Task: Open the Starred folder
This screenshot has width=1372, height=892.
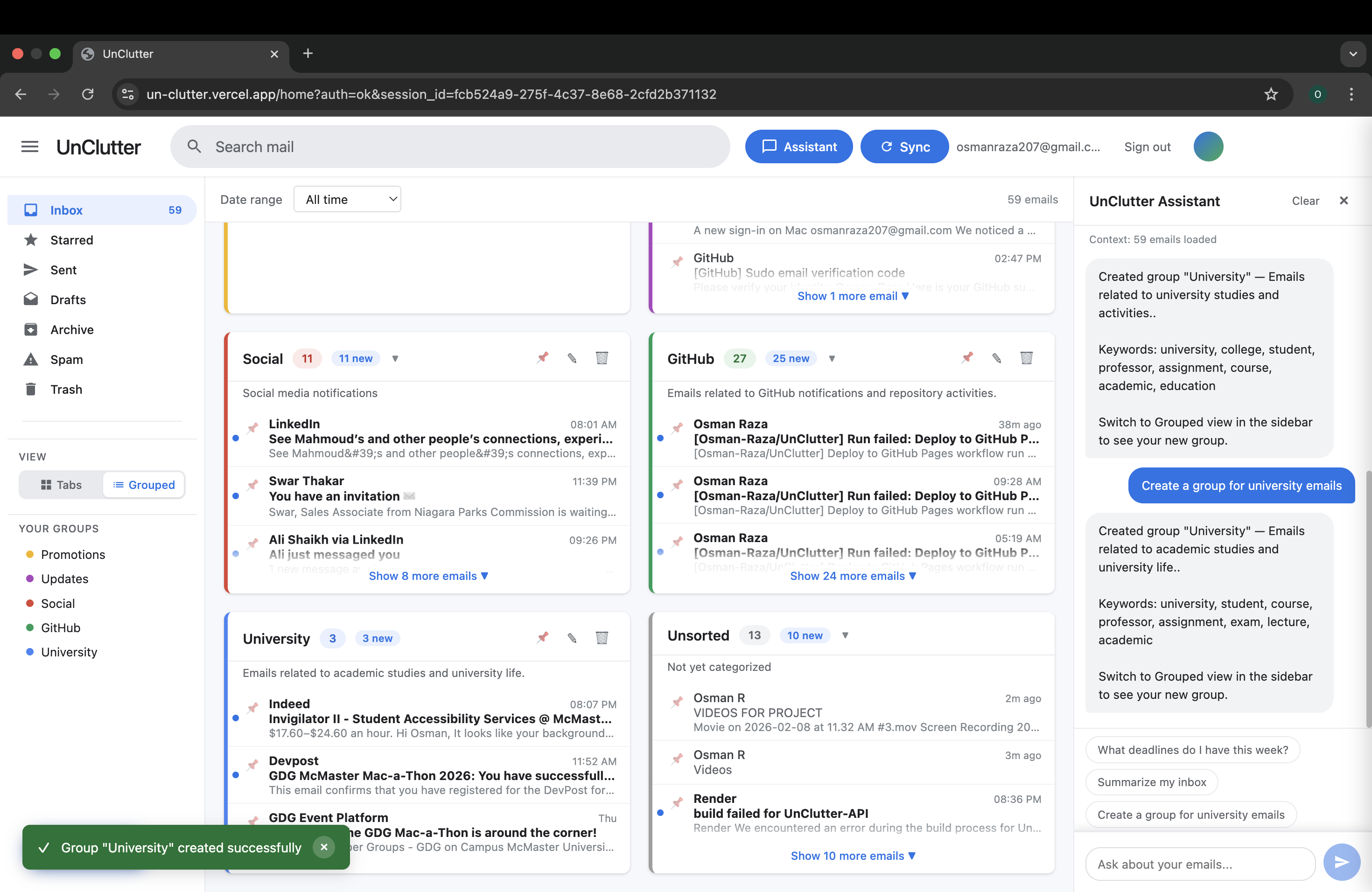Action: 71,240
